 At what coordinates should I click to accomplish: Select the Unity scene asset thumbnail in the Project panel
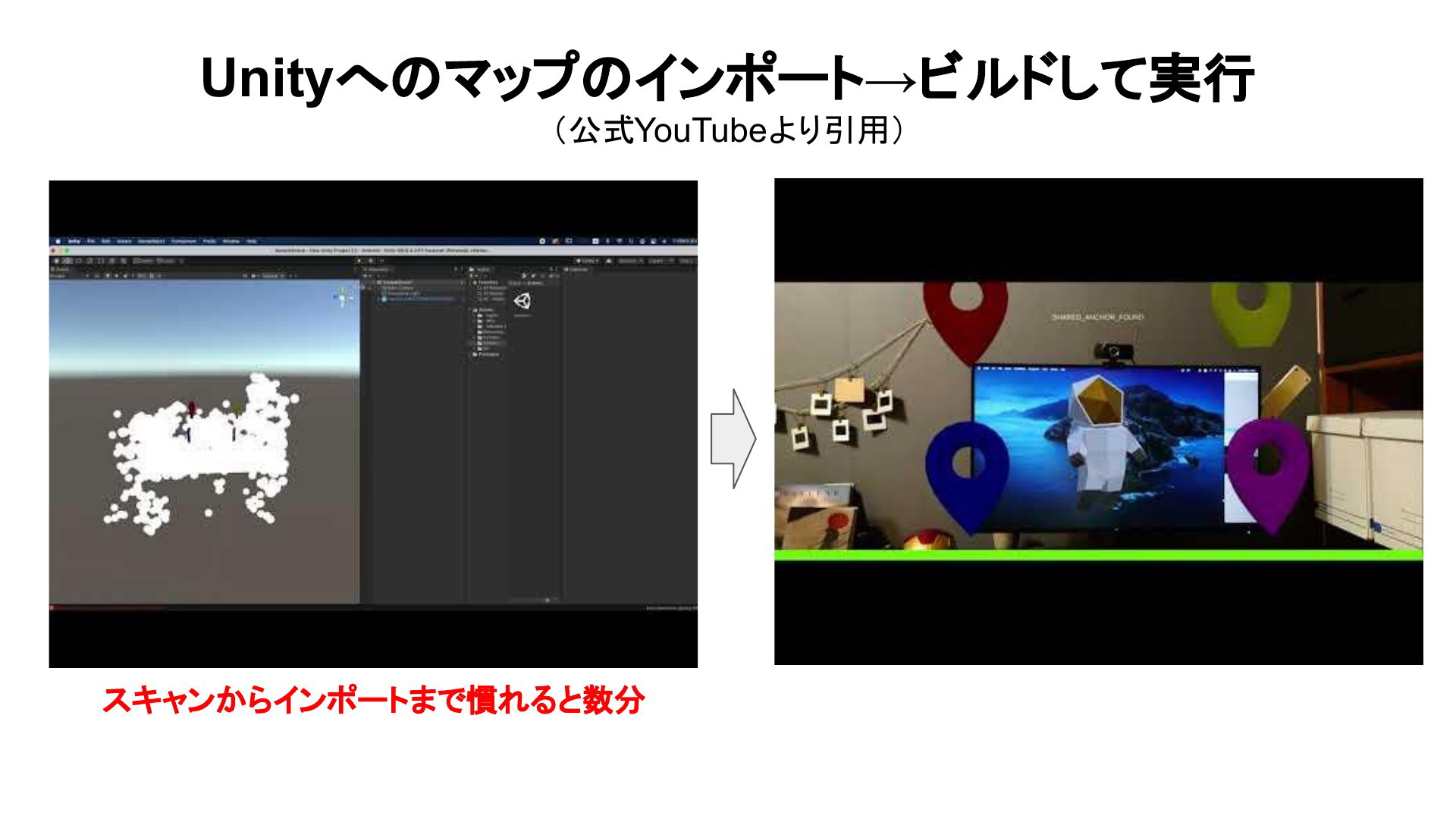[522, 302]
